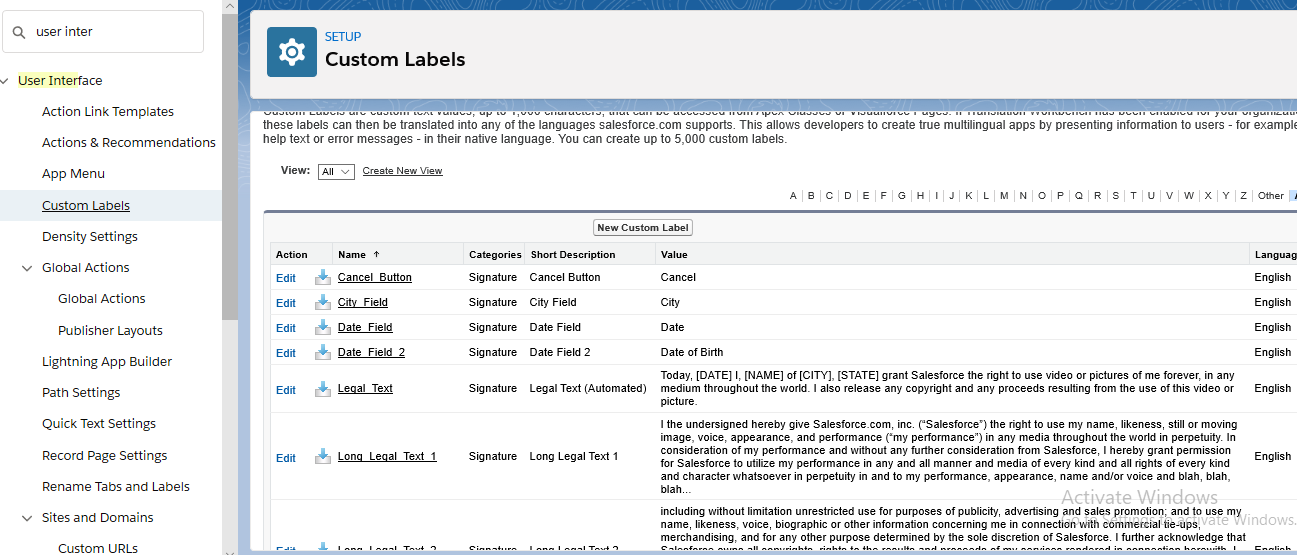Filter labels by letter Z

click(1243, 196)
